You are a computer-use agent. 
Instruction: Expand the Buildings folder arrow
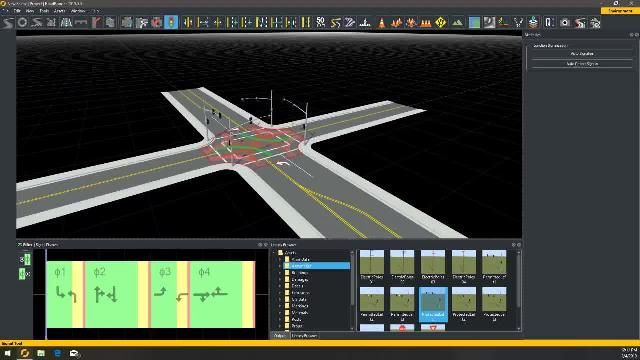[x=280, y=272]
